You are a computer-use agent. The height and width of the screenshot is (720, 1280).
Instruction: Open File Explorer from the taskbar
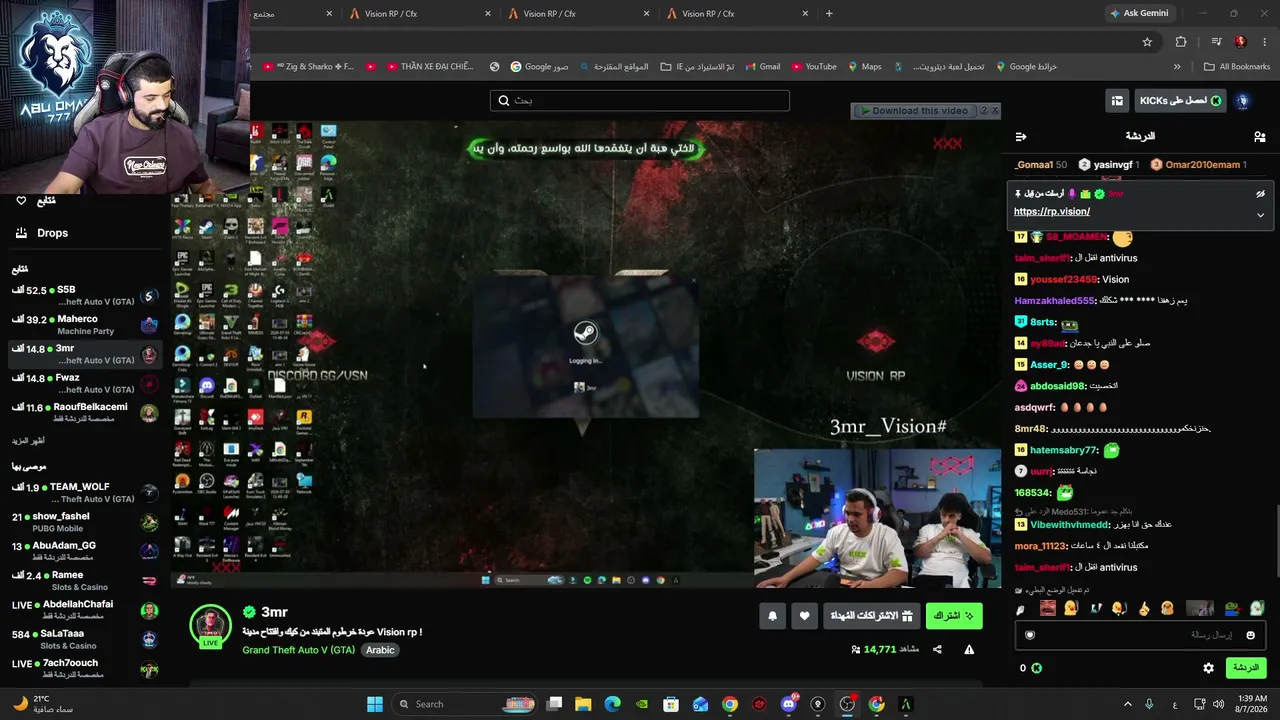coord(583,704)
